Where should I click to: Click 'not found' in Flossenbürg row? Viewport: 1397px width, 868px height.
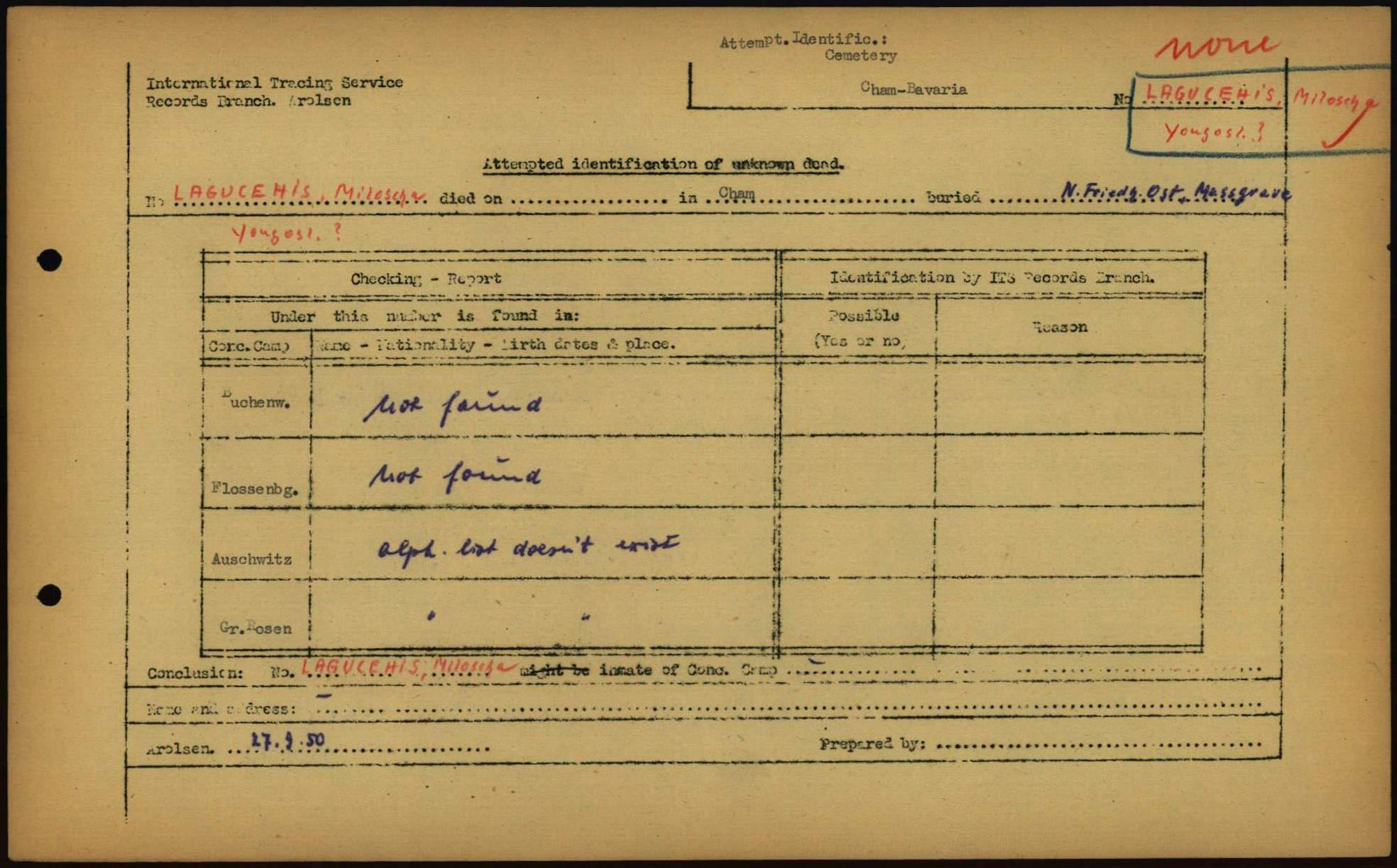click(455, 477)
